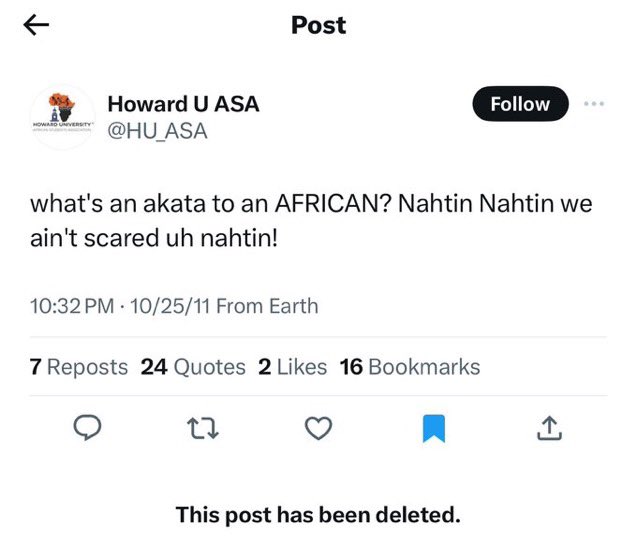Screen dimensions: 637x559
Task: Select the 'Post' header title
Action: 318,25
